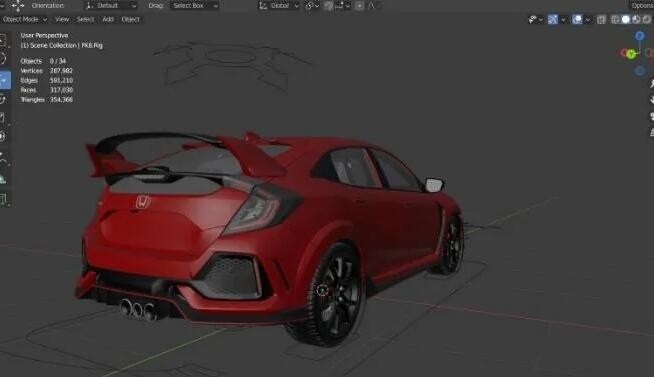Select the Transform tool
This screenshot has height=377, width=654.
click(3, 137)
